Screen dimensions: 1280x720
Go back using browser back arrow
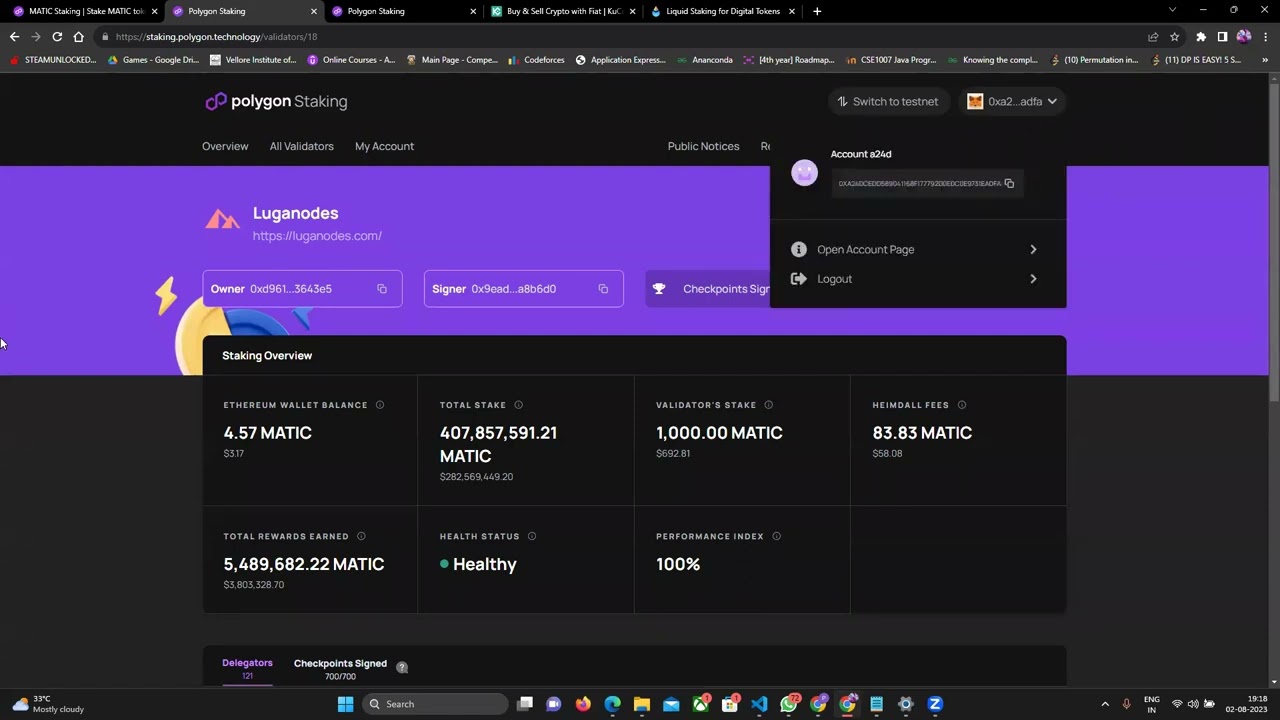pyautogui.click(x=14, y=37)
